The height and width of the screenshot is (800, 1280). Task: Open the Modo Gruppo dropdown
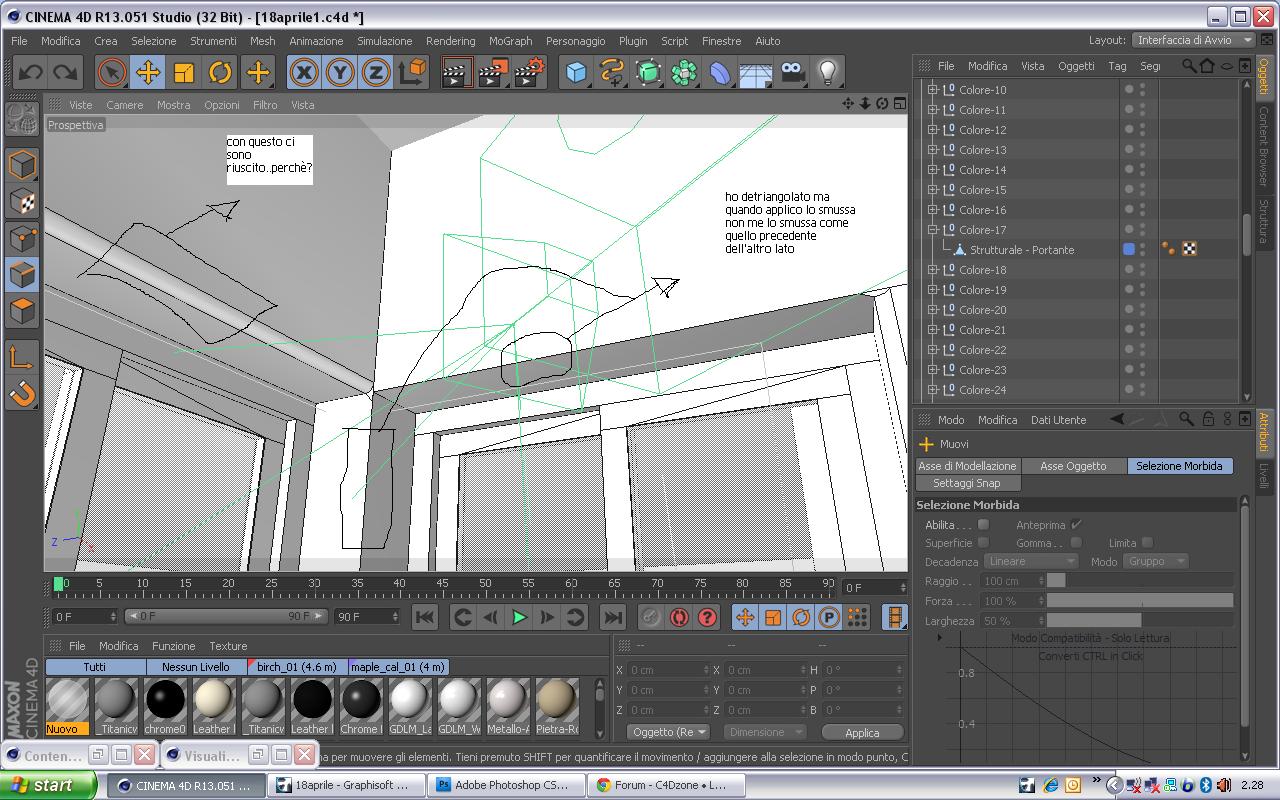[x=1155, y=561]
